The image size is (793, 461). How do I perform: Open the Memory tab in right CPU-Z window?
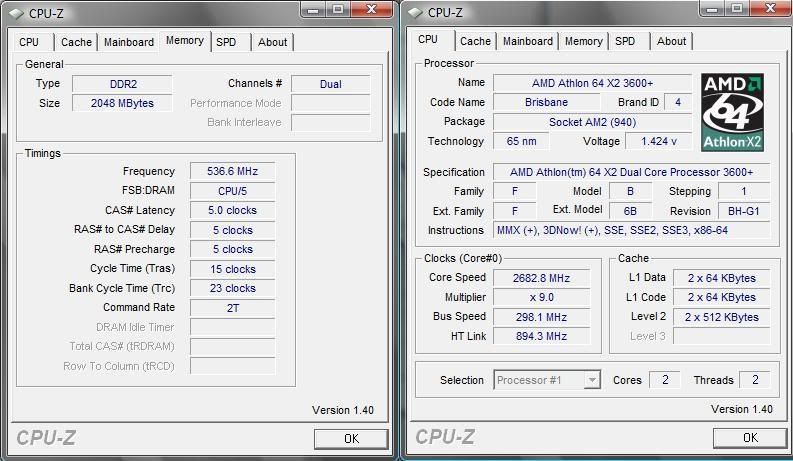[584, 41]
